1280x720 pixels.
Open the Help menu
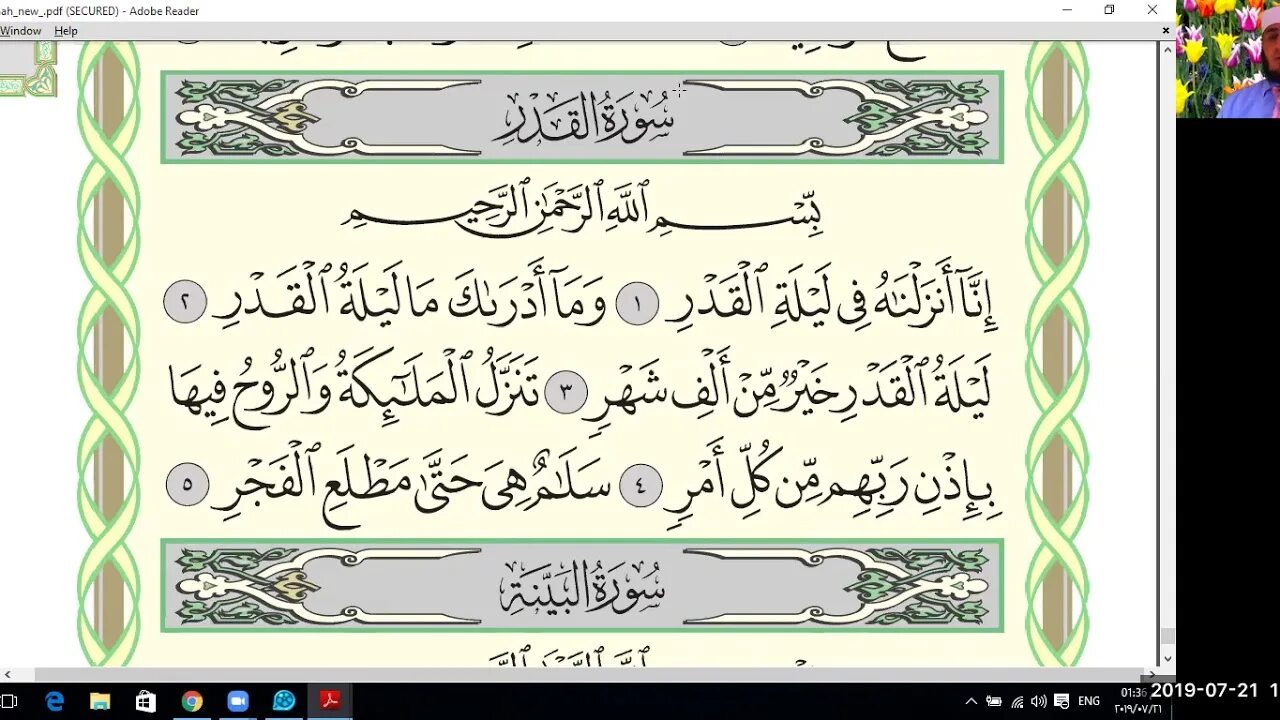(66, 31)
